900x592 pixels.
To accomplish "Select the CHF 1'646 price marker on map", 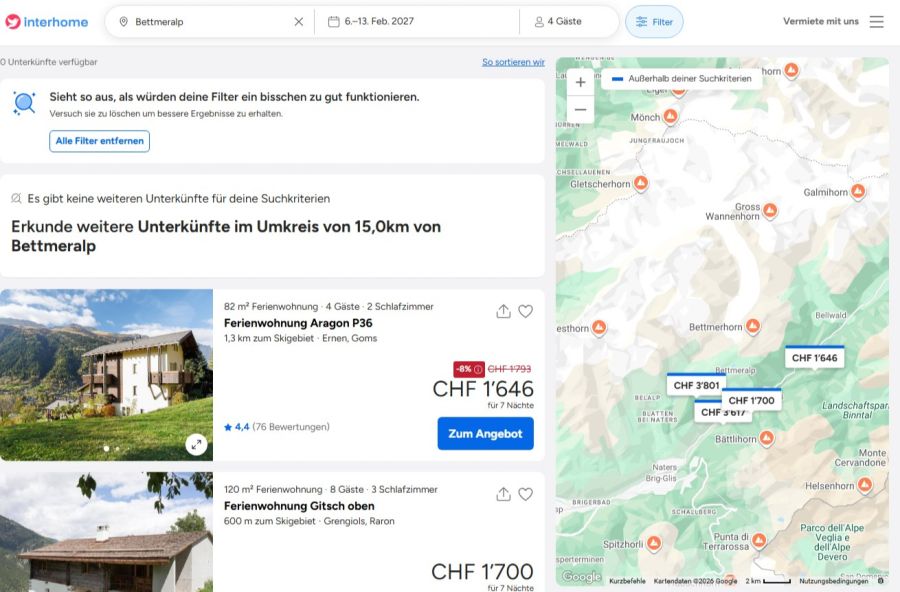I will coord(815,357).
